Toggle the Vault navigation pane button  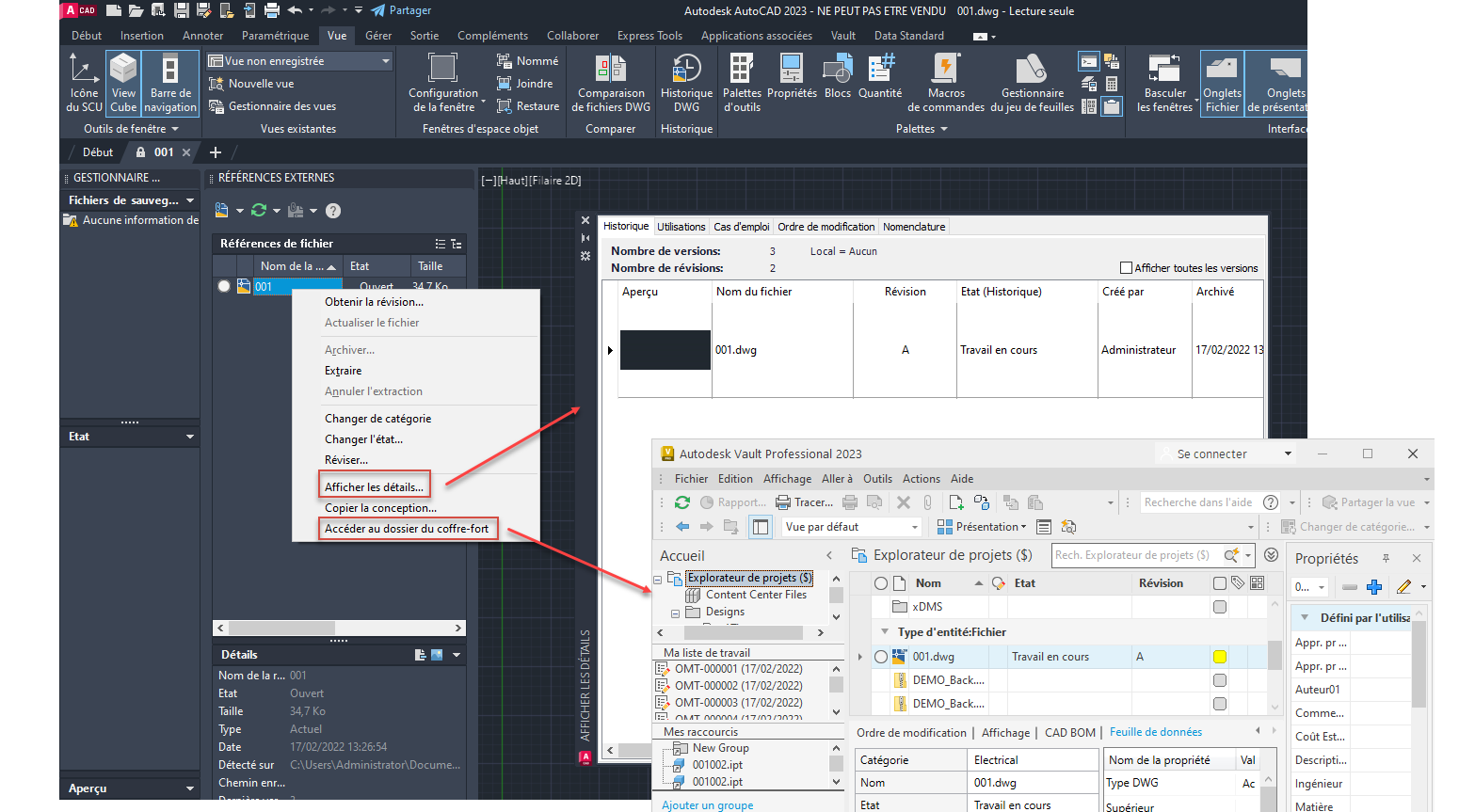(x=760, y=527)
